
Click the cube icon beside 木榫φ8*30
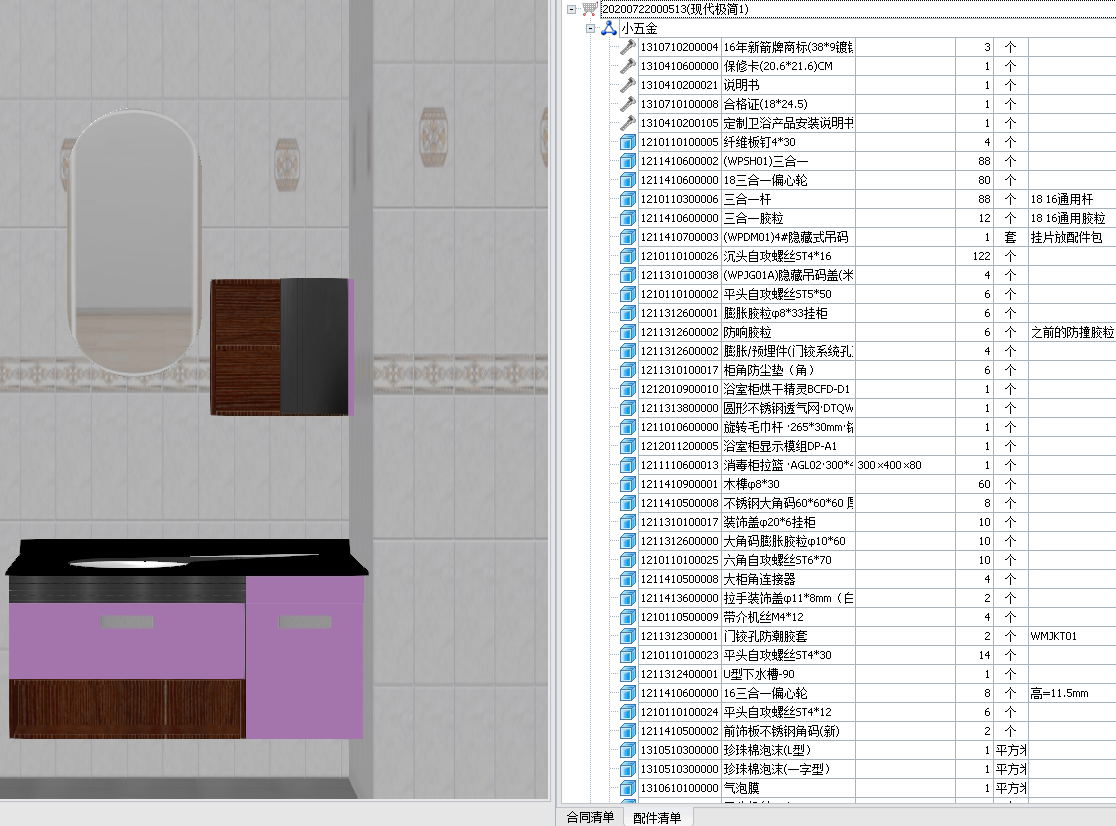coord(627,484)
